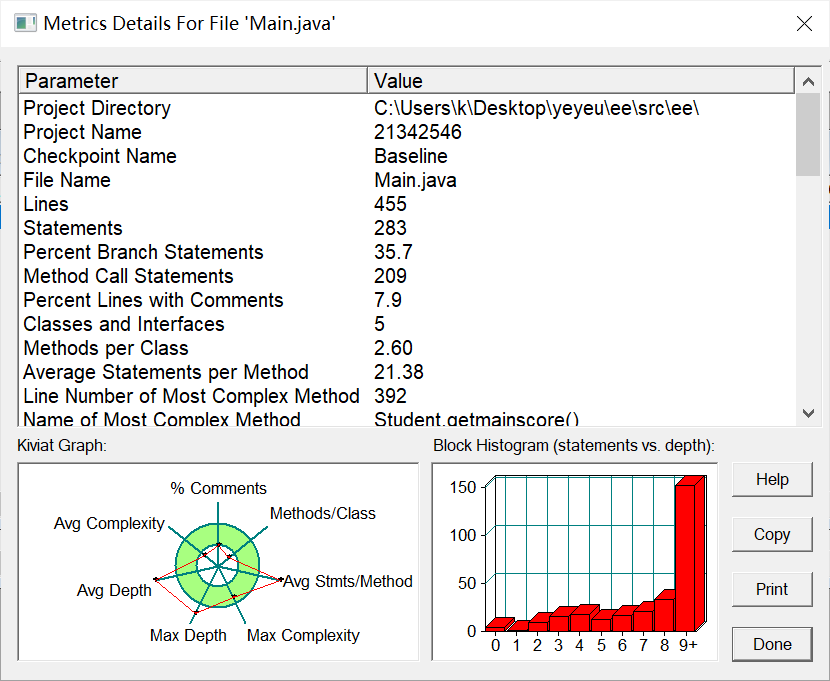Print the metrics report
The height and width of the screenshot is (681, 830).
pyautogui.click(x=772, y=589)
